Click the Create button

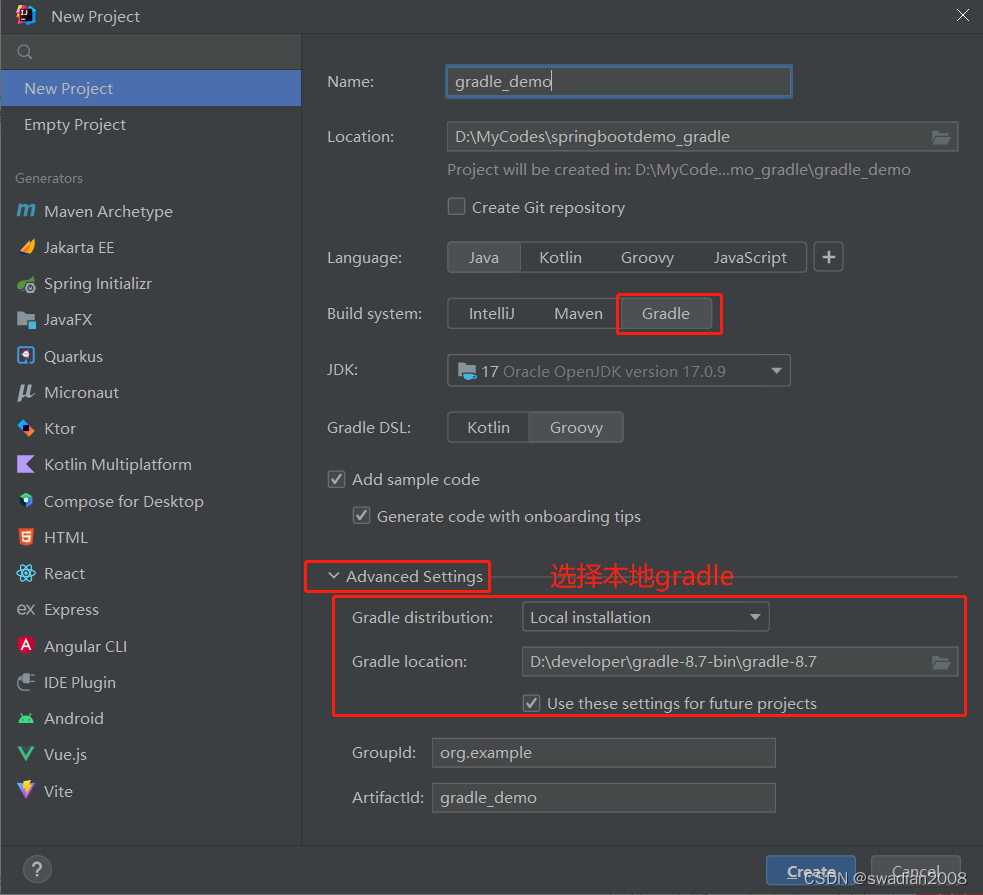(x=810, y=870)
